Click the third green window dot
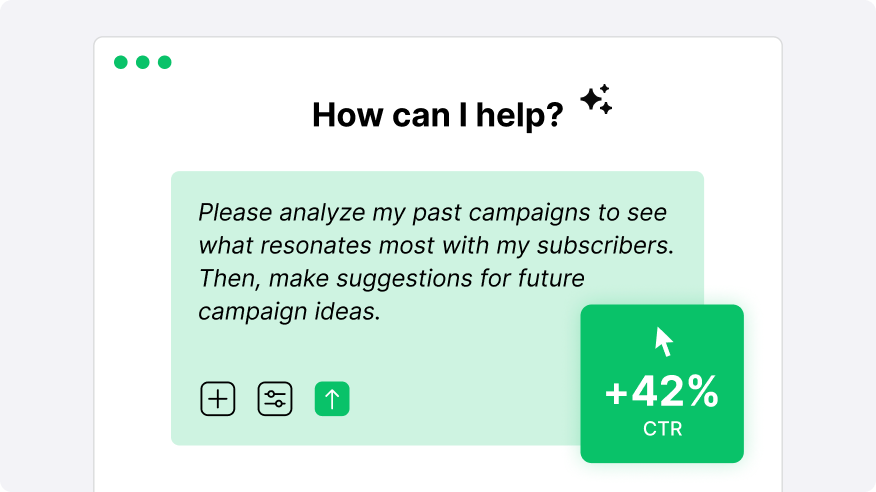This screenshot has width=876, height=492. coord(164,62)
